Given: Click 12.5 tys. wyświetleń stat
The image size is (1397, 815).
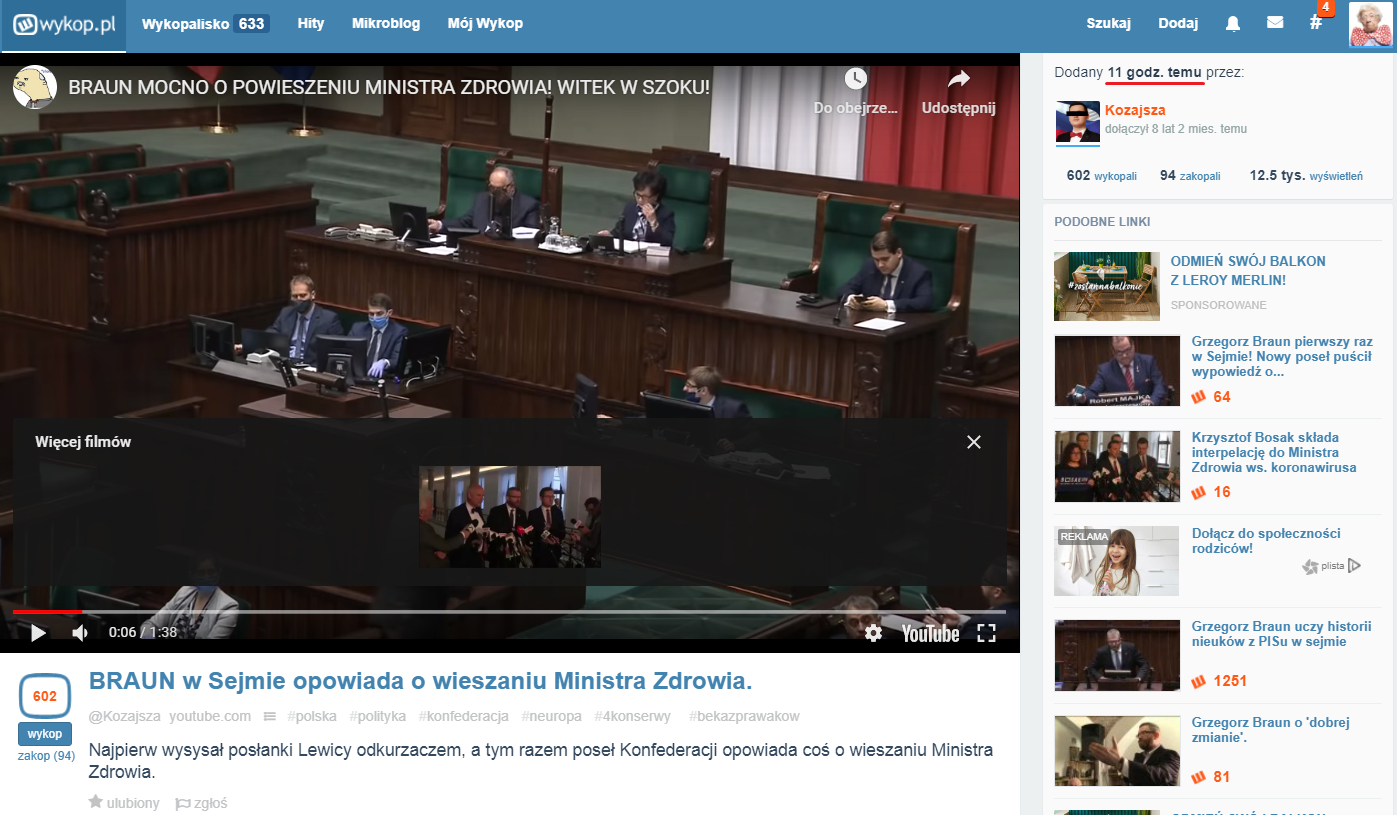Looking at the screenshot, I should point(1306,175).
